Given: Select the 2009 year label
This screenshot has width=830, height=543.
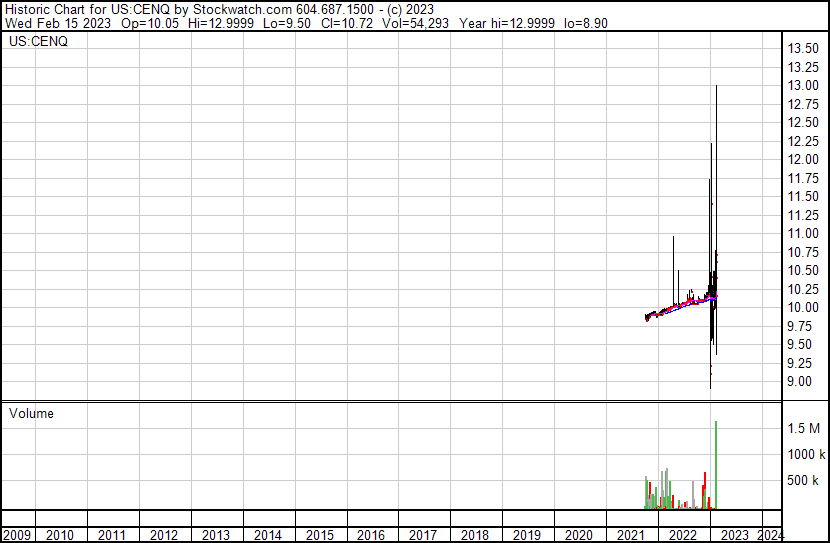Looking at the screenshot, I should pos(17,534).
